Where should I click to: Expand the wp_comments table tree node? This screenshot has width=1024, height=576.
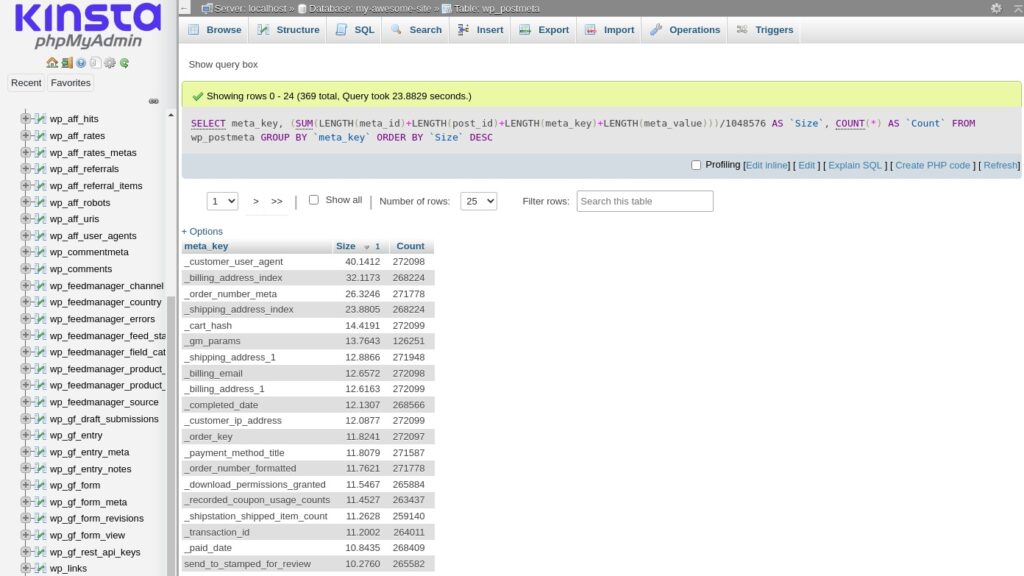point(26,269)
